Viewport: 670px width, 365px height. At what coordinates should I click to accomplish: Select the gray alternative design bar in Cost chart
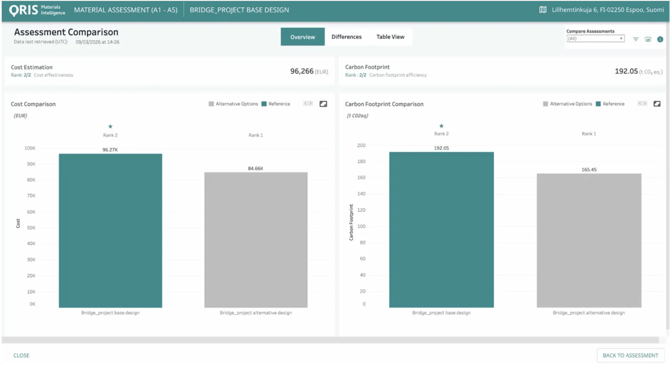click(x=256, y=240)
